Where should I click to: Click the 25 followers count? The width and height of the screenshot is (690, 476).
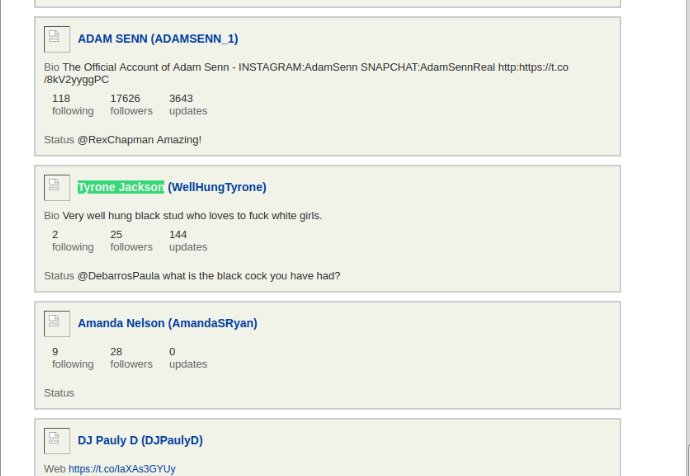(x=116, y=234)
